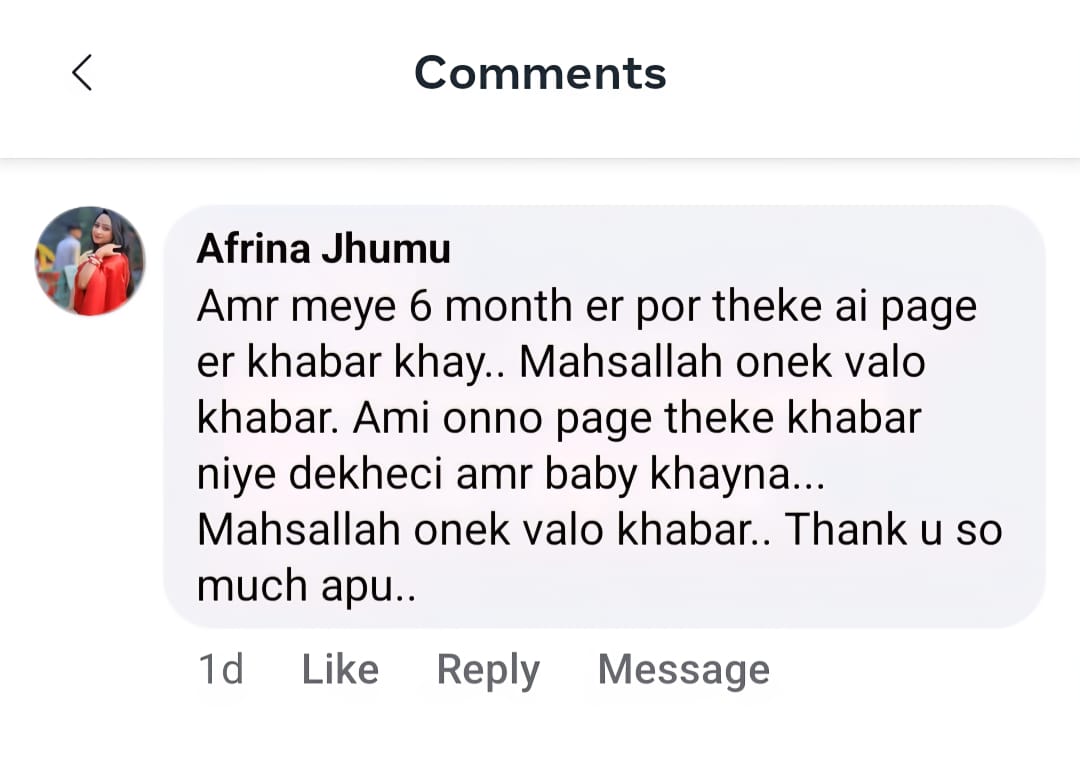Tap the Afrina Jhumu commenter name
The height and width of the screenshot is (771, 1080).
(x=323, y=249)
